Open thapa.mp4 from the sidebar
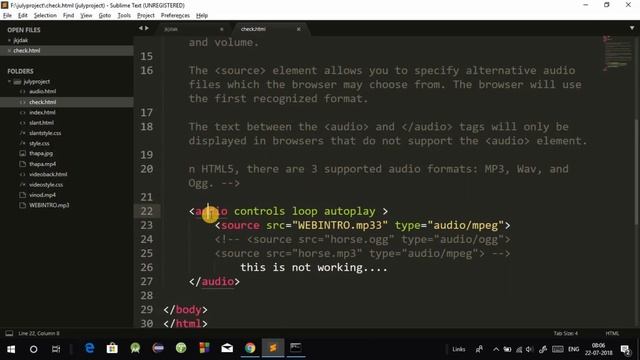This screenshot has width=640, height=360. [x=42, y=164]
